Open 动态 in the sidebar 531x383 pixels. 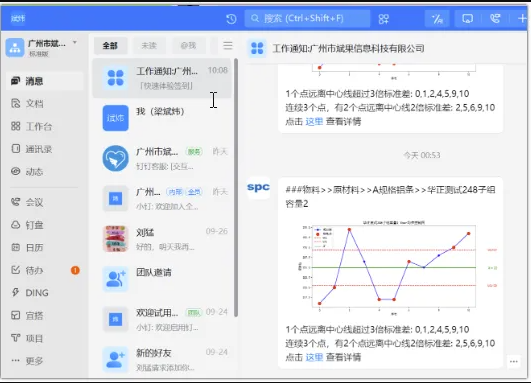44,172
